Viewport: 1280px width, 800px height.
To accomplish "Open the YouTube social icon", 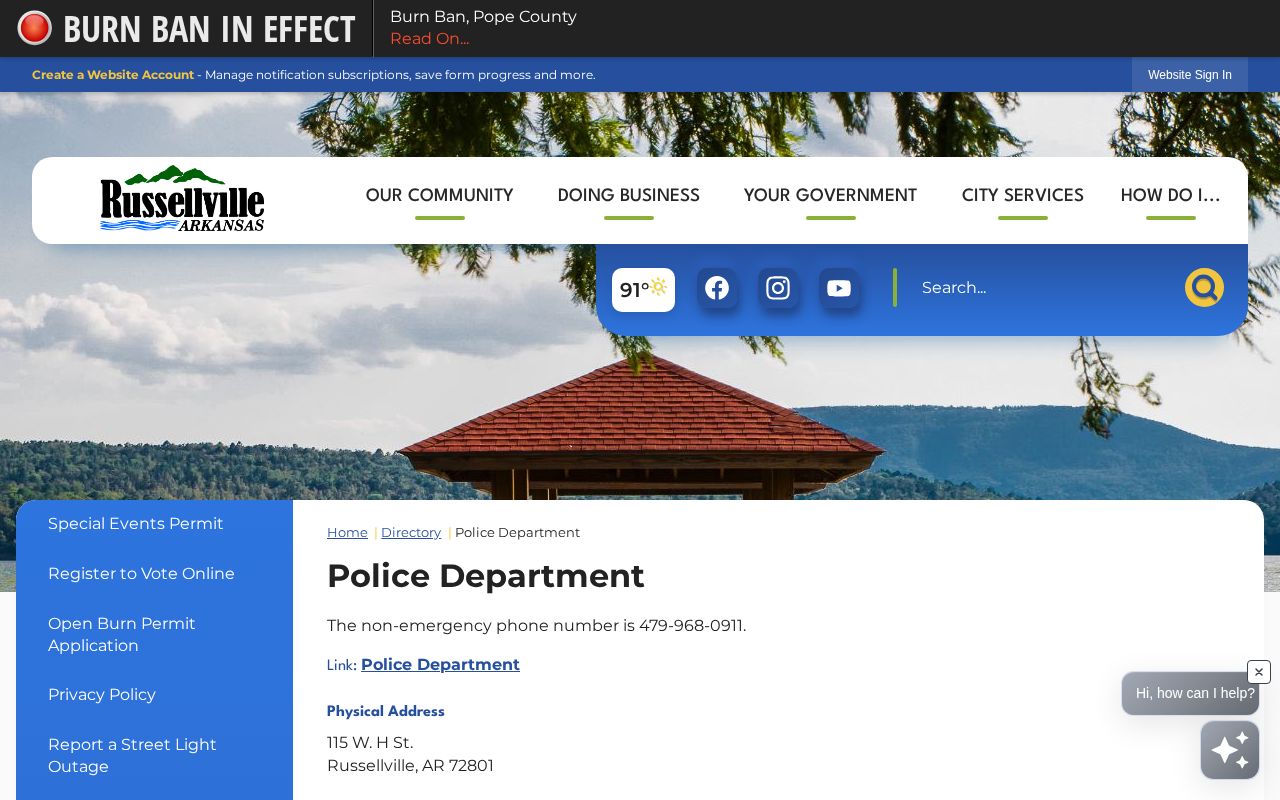I will 839,288.
